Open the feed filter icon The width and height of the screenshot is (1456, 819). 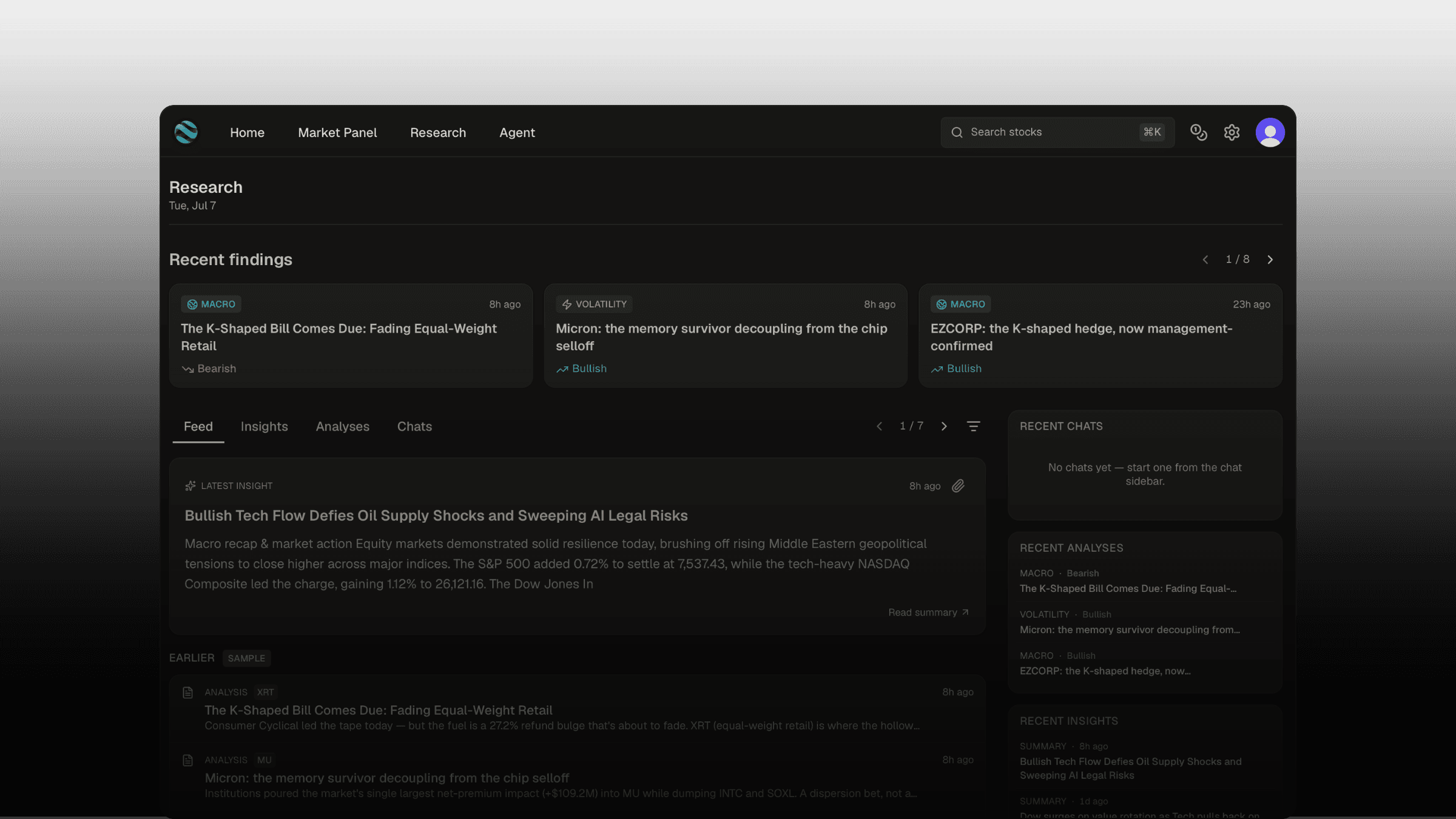[x=973, y=426]
